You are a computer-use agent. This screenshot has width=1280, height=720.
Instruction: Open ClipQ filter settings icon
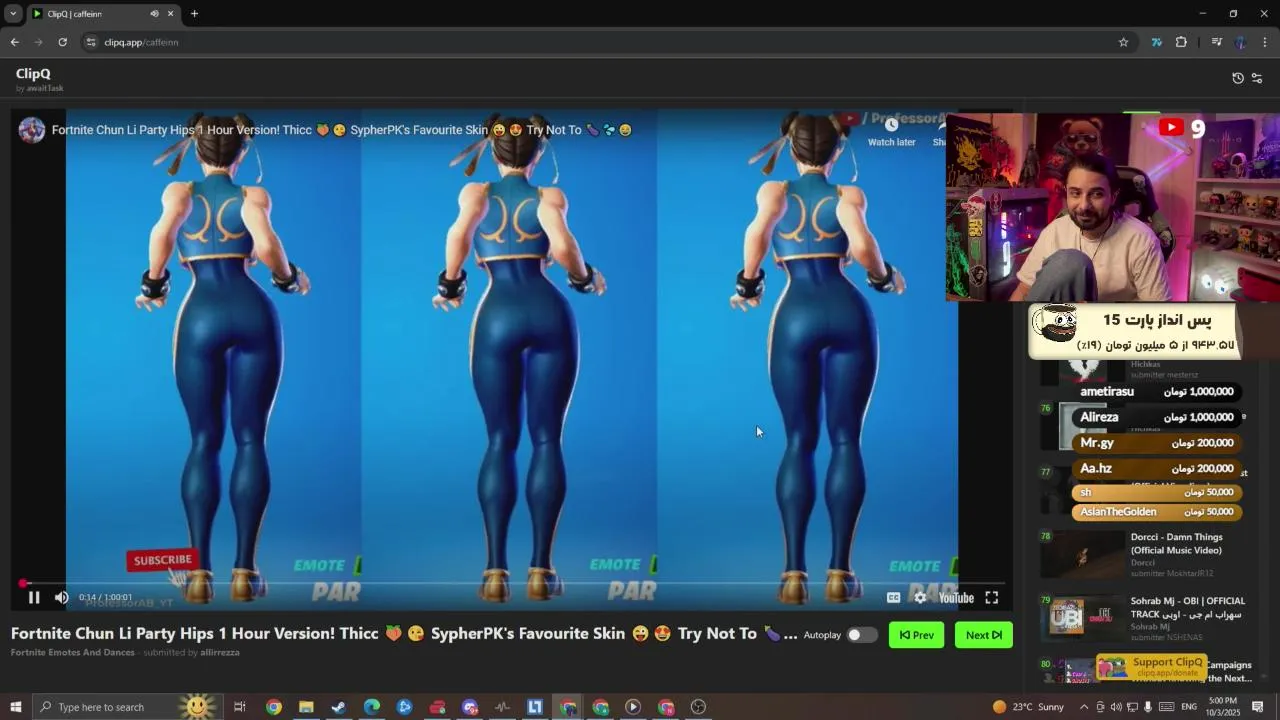(1257, 78)
